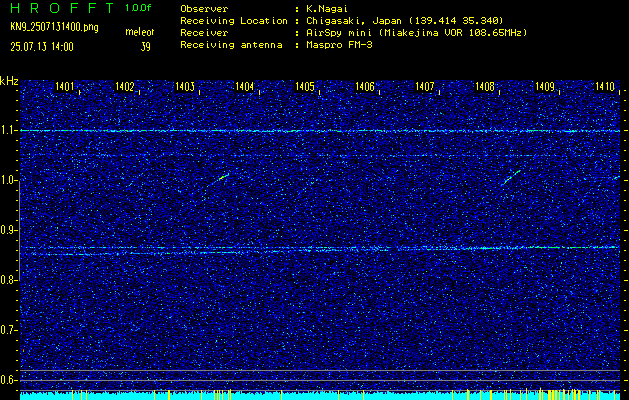Click the Chigasaki, Japan coordinates text
629x400 pixels.
click(404, 20)
